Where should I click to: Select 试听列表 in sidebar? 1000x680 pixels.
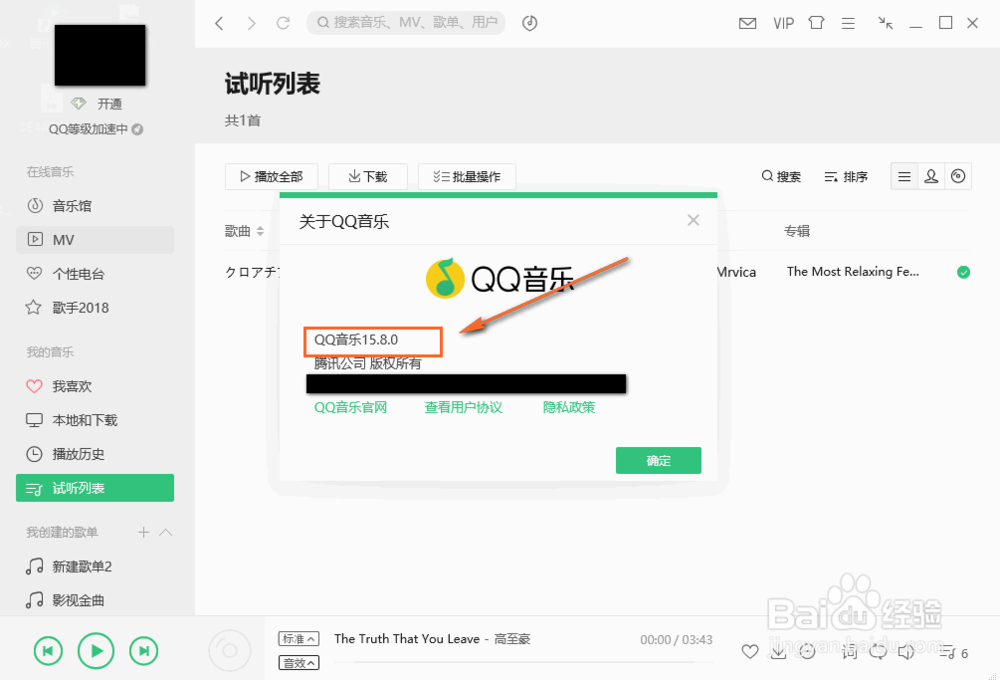95,488
